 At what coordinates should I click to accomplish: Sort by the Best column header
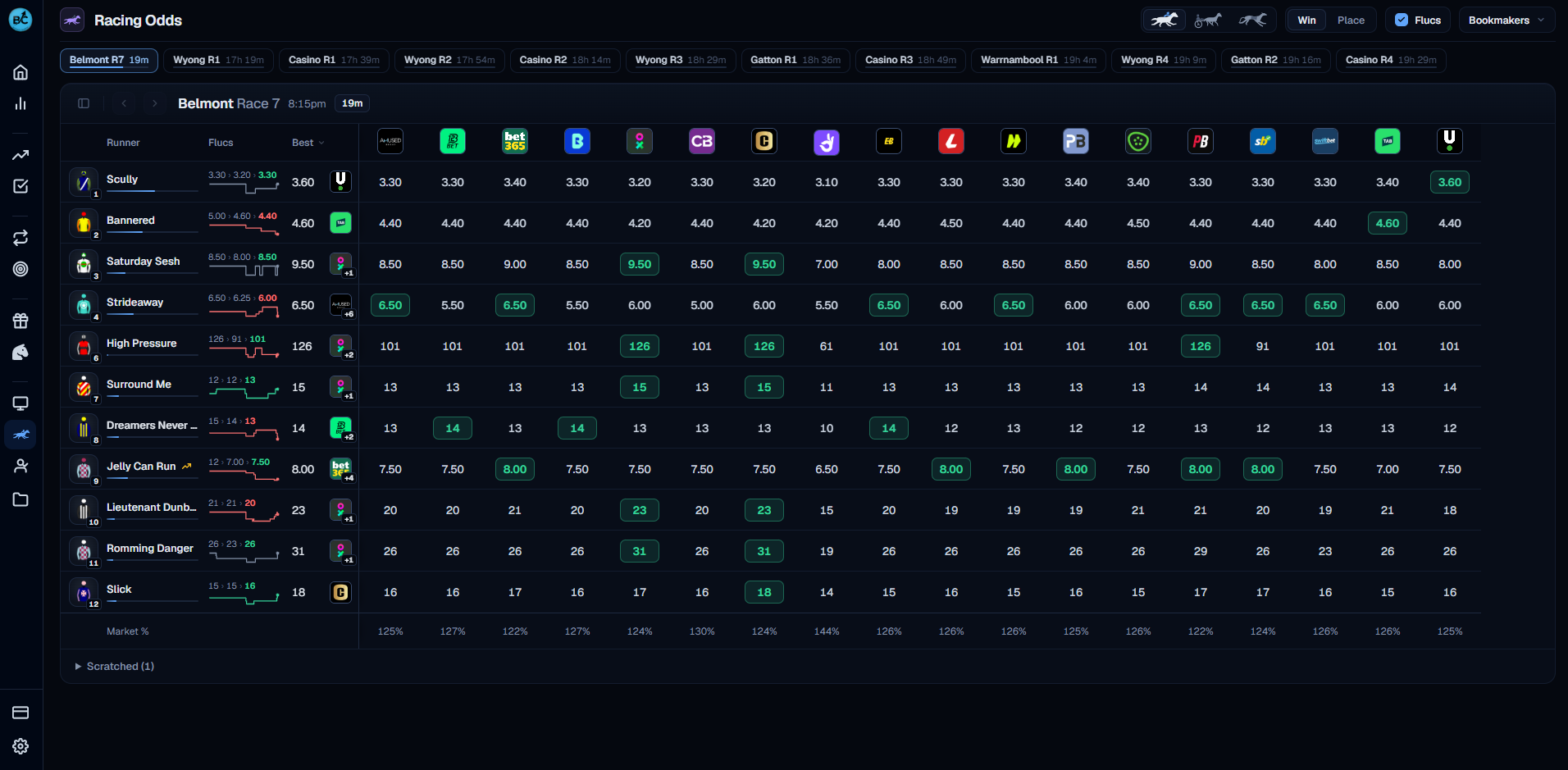(x=308, y=143)
